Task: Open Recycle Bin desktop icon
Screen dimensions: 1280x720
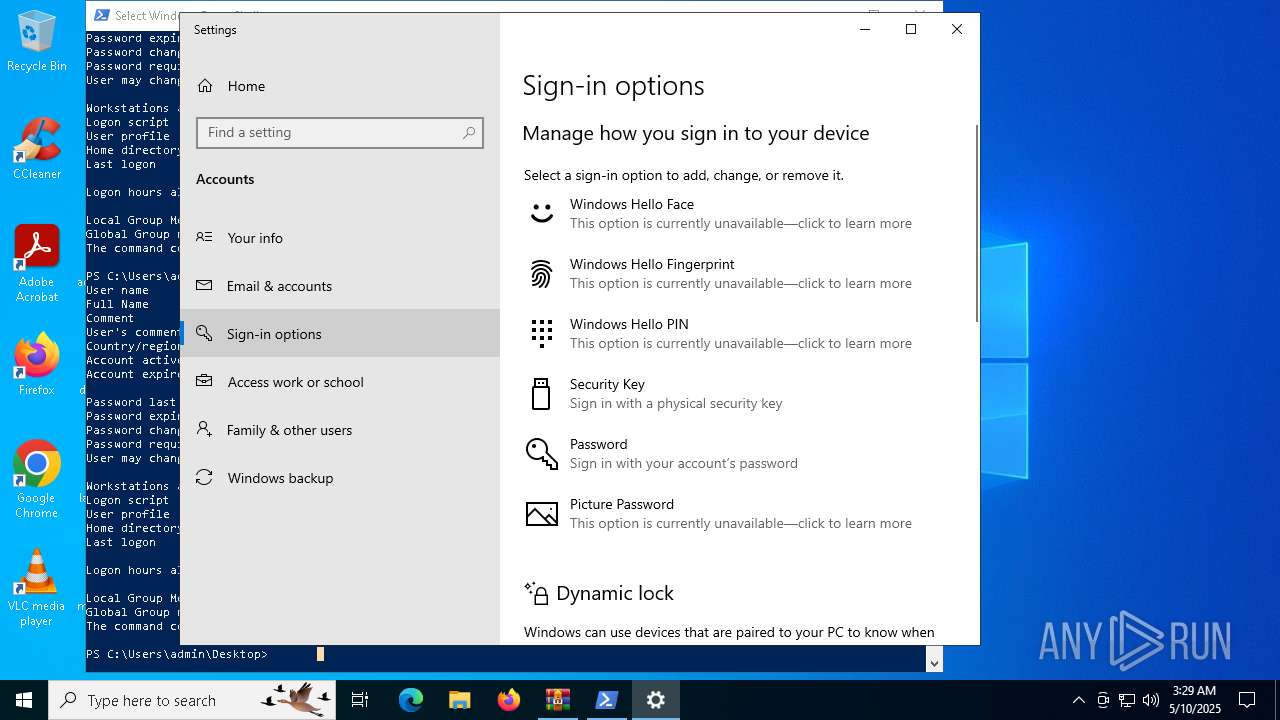Action: pyautogui.click(x=37, y=42)
